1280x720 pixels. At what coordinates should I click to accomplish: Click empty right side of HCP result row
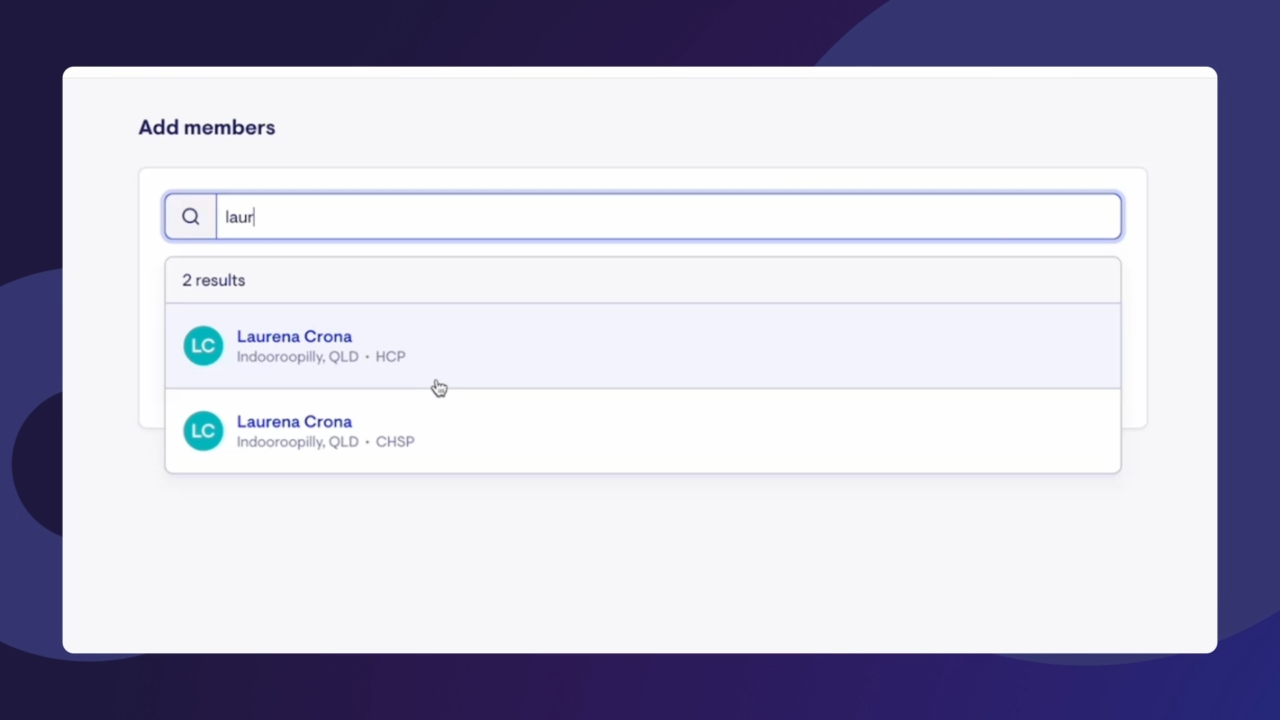[x=950, y=346]
